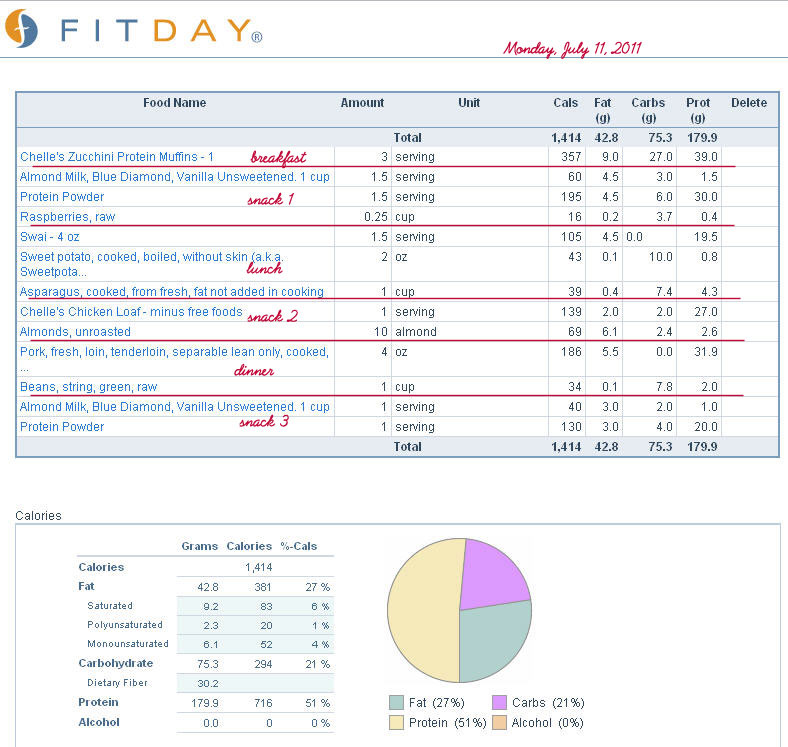
Task: Click the Fat (27%) legend color swatch
Action: pos(397,703)
